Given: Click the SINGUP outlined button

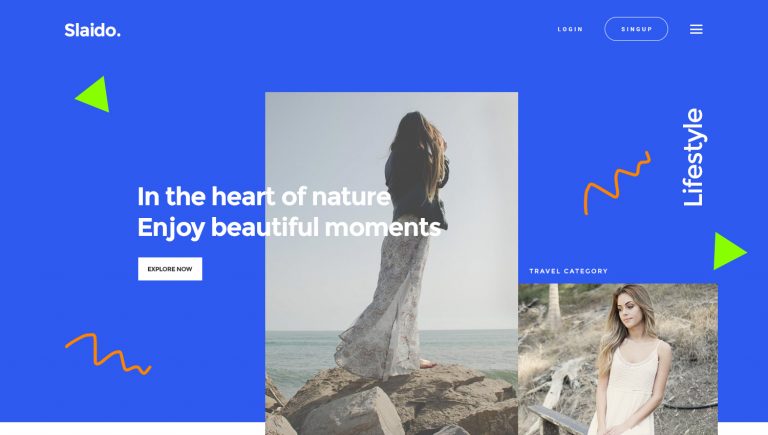Looking at the screenshot, I should 636,29.
